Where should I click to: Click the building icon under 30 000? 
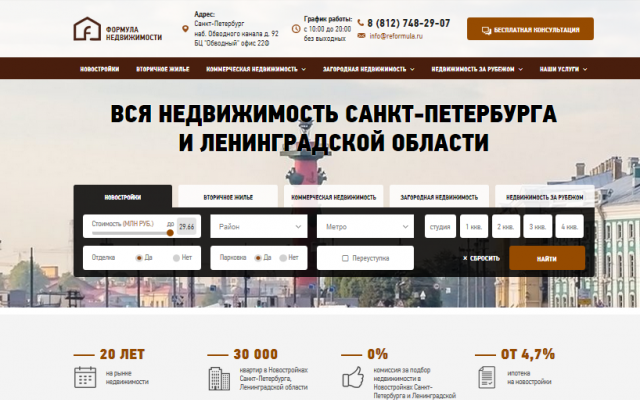pos(219,378)
